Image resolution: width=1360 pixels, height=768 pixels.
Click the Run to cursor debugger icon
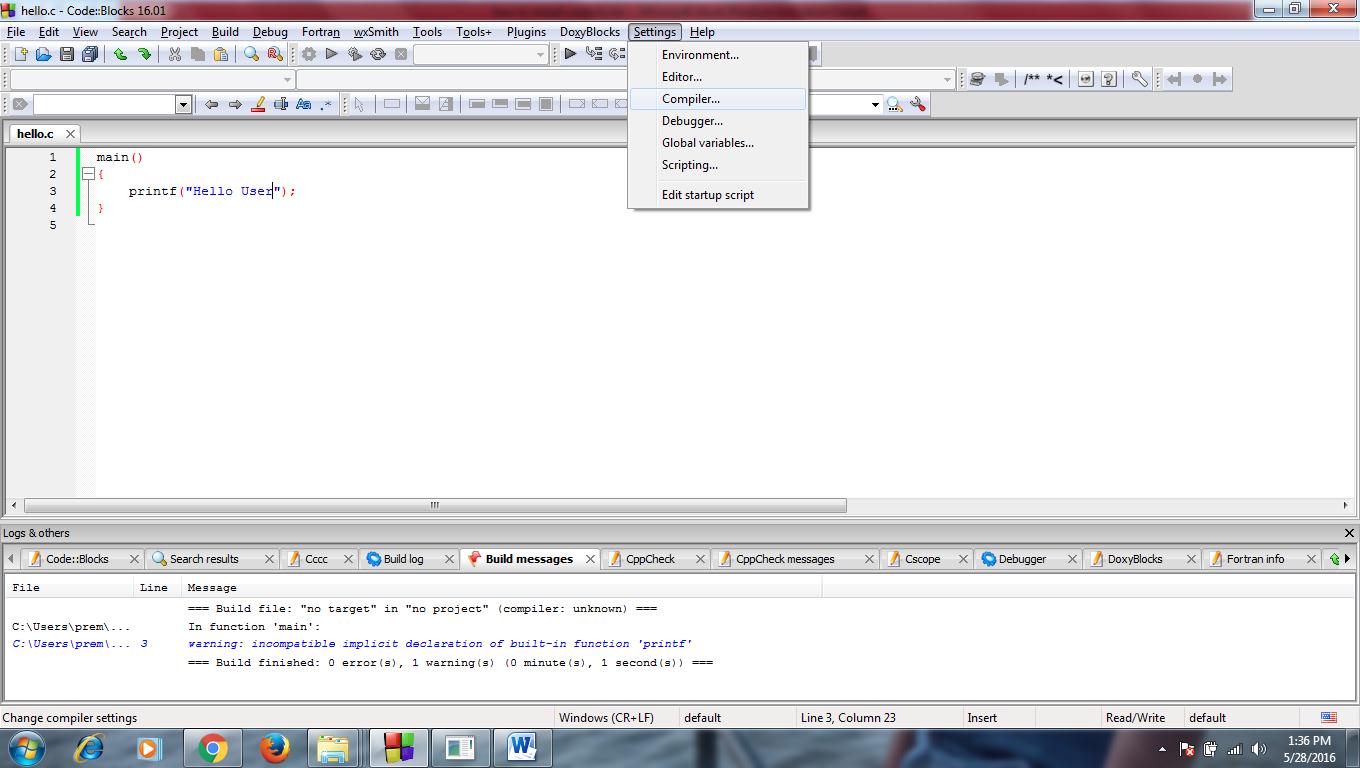pyautogui.click(x=594, y=54)
